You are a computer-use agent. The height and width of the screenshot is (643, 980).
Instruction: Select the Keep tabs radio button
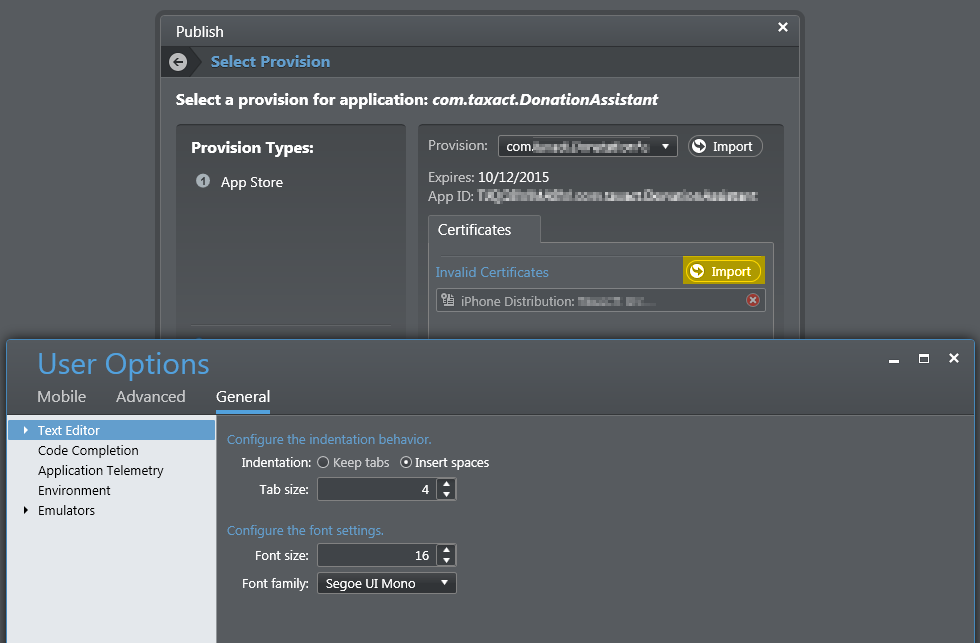323,462
